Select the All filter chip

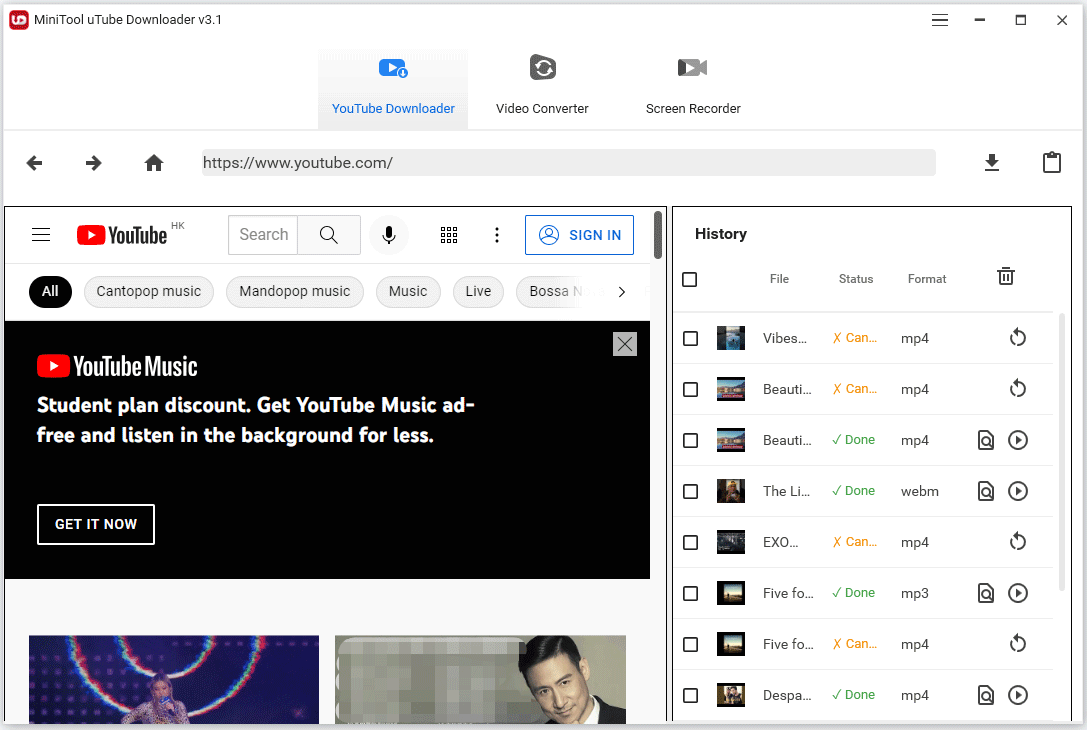coord(50,292)
